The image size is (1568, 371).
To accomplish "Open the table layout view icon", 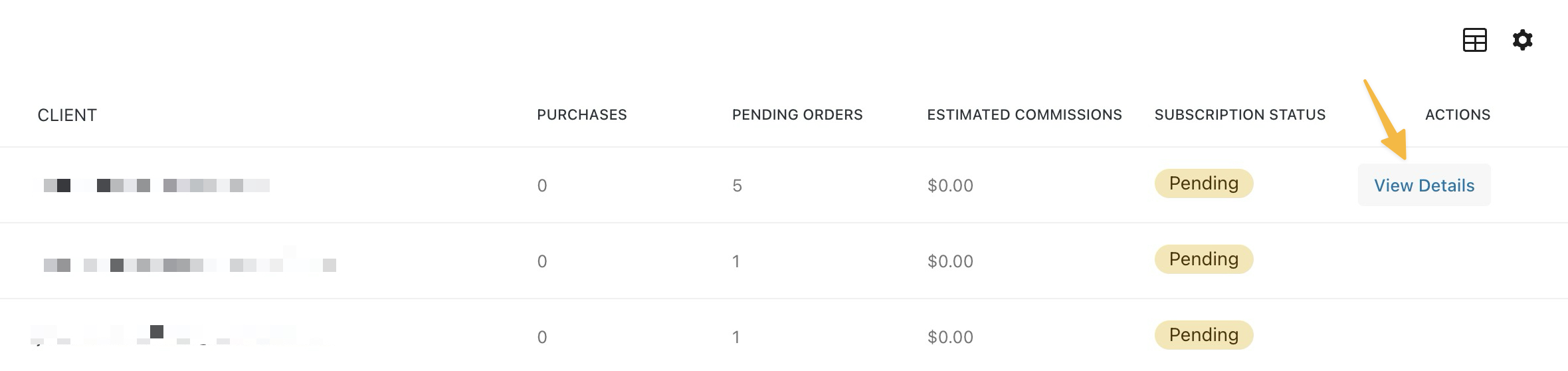I will pos(1474,40).
